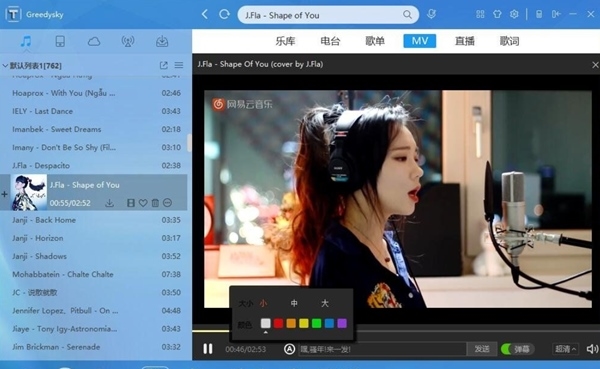
Task: Click the danmaku text input field
Action: point(382,349)
